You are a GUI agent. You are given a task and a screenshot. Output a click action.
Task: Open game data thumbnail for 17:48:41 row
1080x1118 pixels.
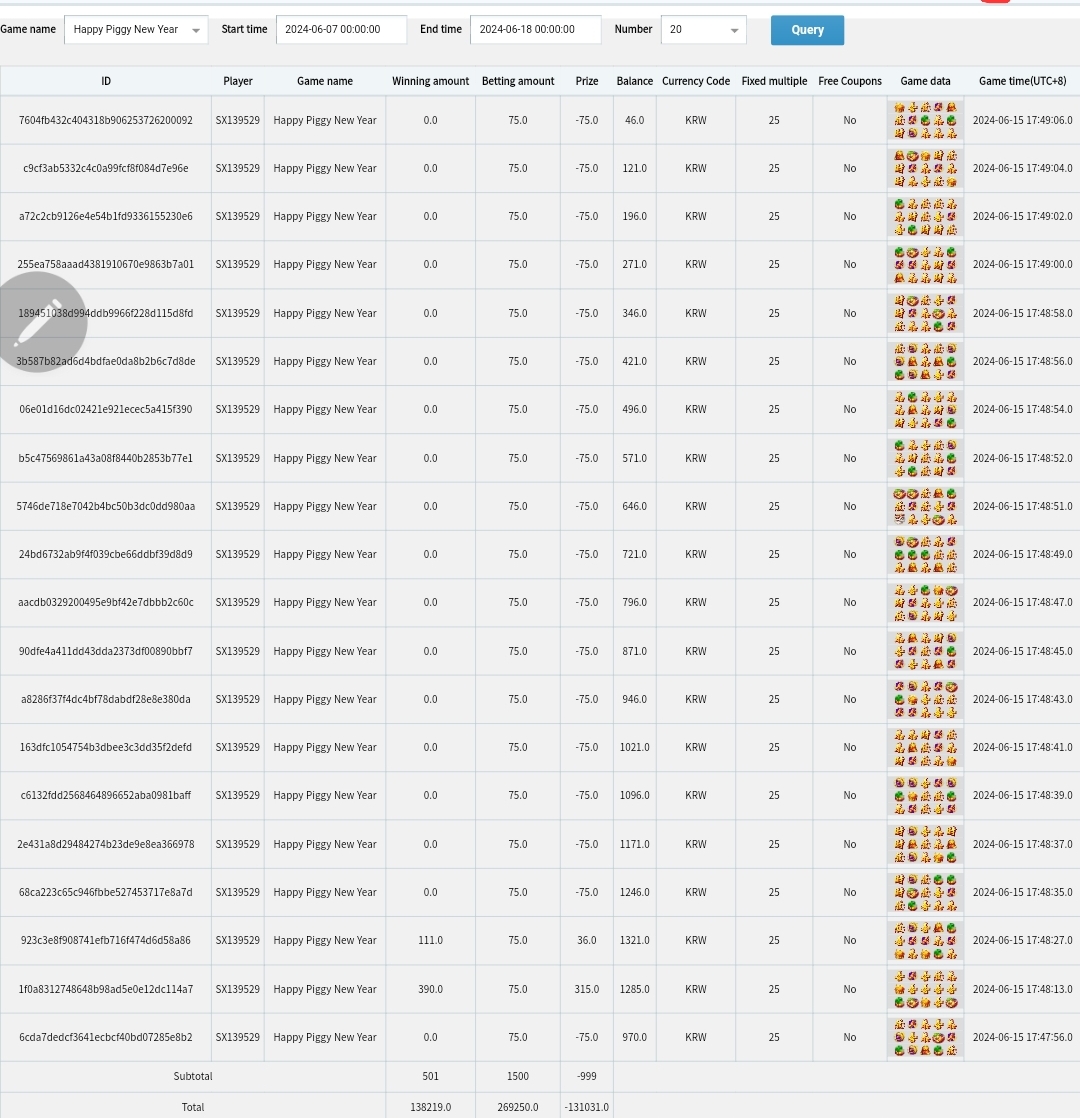925,747
